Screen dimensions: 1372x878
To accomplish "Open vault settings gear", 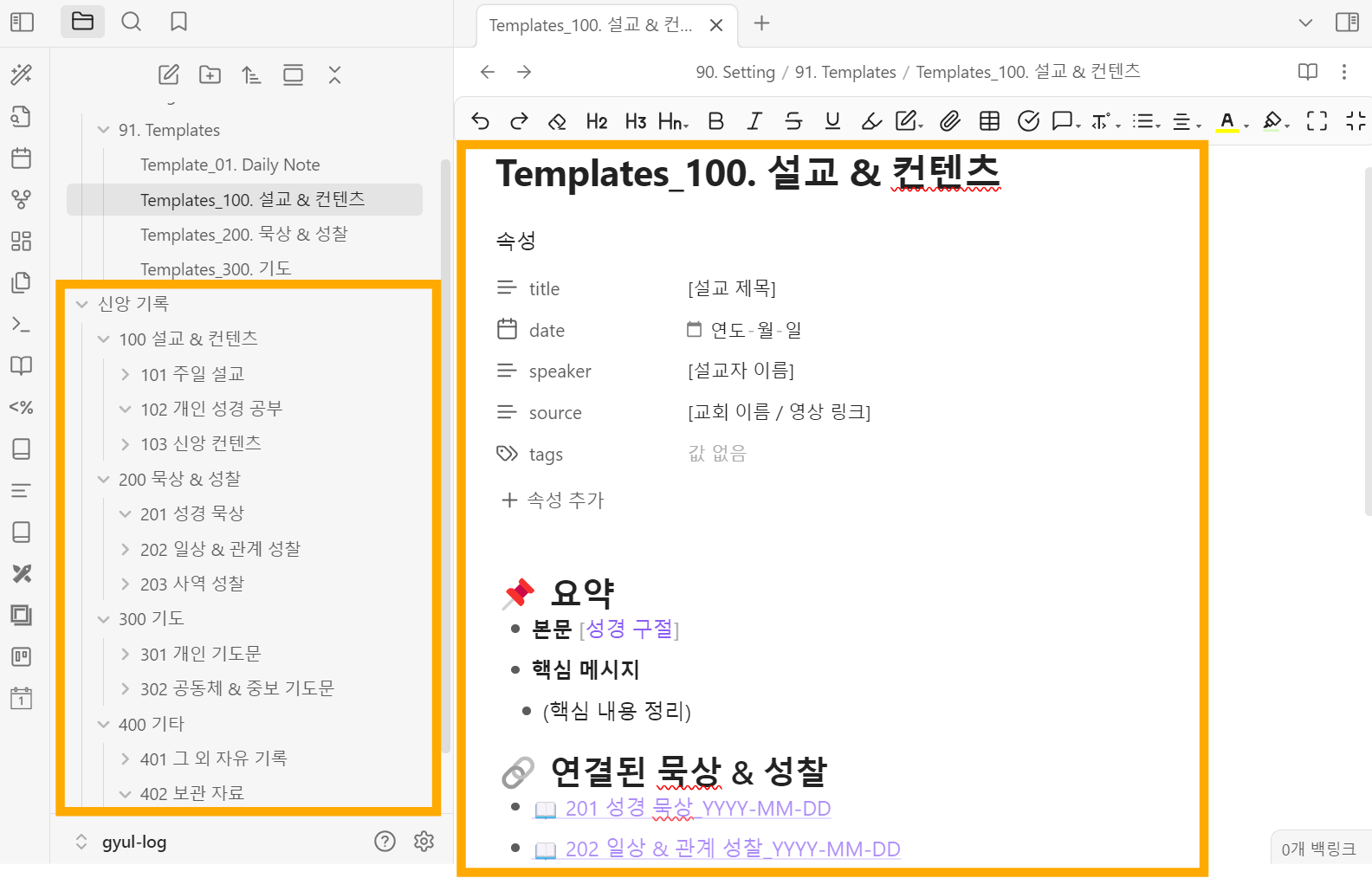I will (x=424, y=841).
